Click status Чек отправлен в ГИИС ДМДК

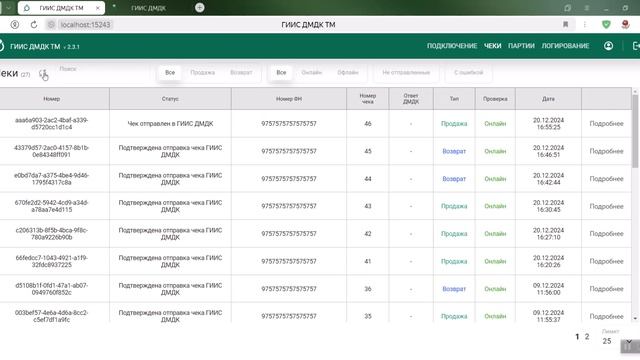(x=170, y=124)
